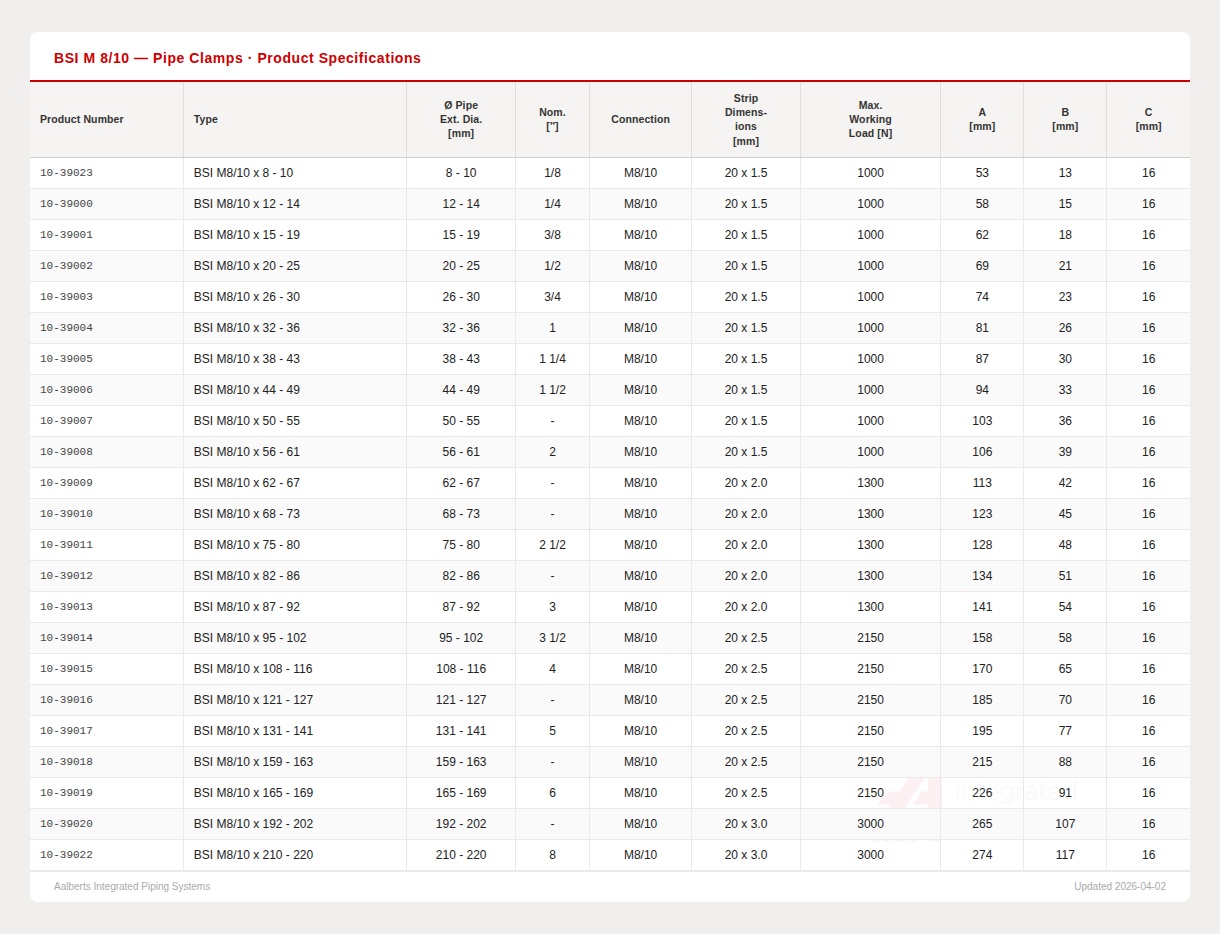Click the Strip Dimensions column header
Image resolution: width=1220 pixels, height=934 pixels.
[746, 119]
